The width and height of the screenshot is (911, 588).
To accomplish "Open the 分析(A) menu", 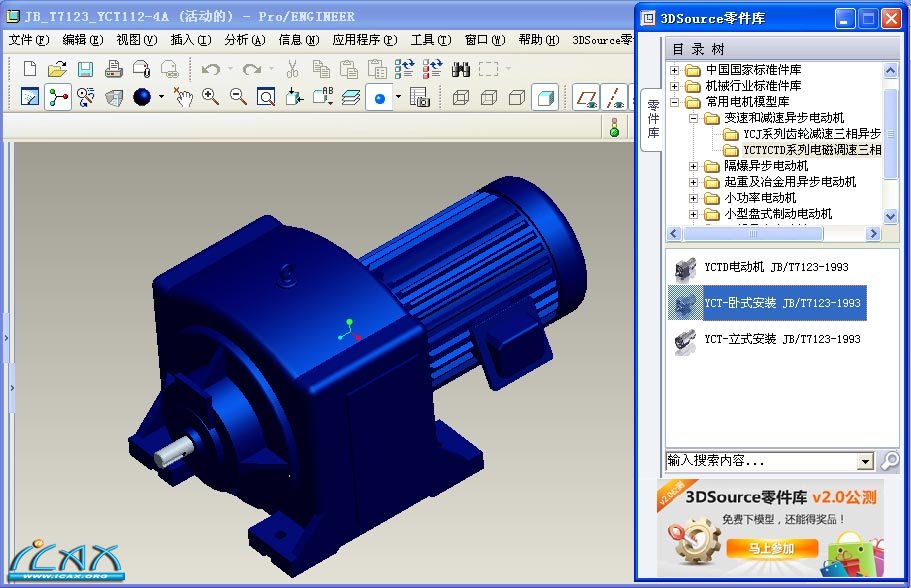I will 245,40.
